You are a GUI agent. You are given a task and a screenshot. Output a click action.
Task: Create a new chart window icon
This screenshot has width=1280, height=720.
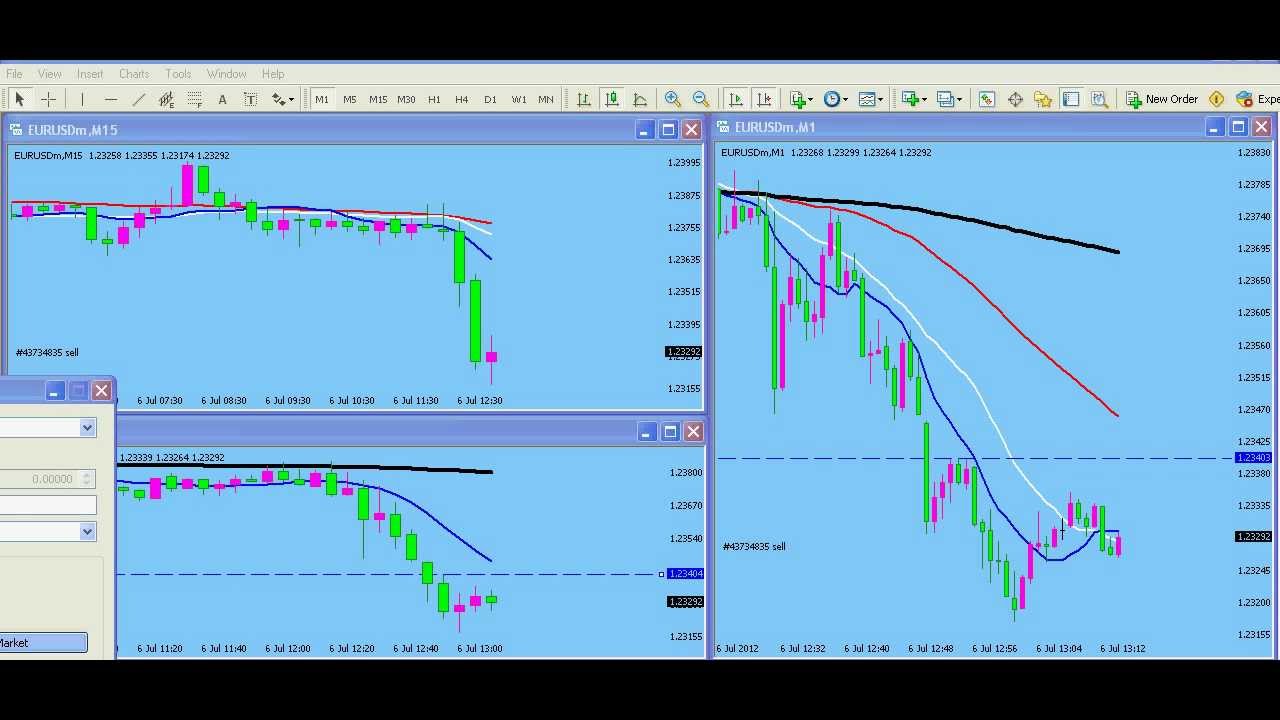(x=910, y=99)
